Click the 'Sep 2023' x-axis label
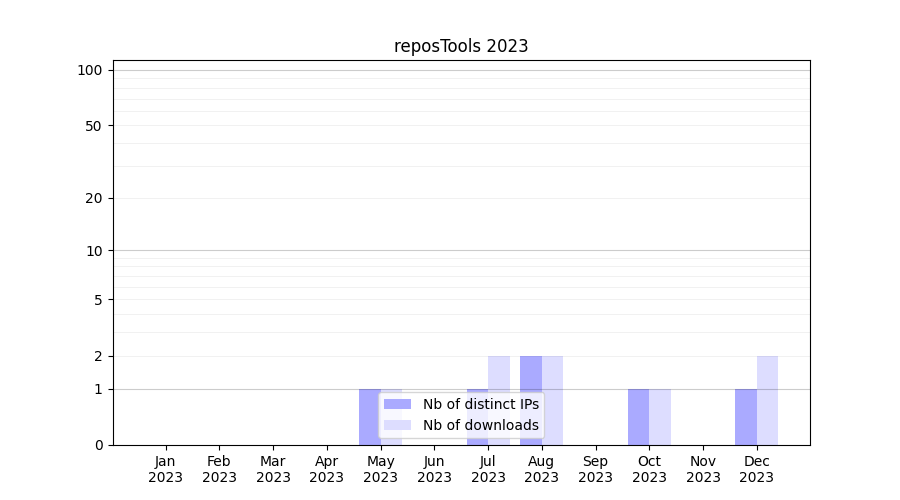900x500 pixels. [x=595, y=469]
